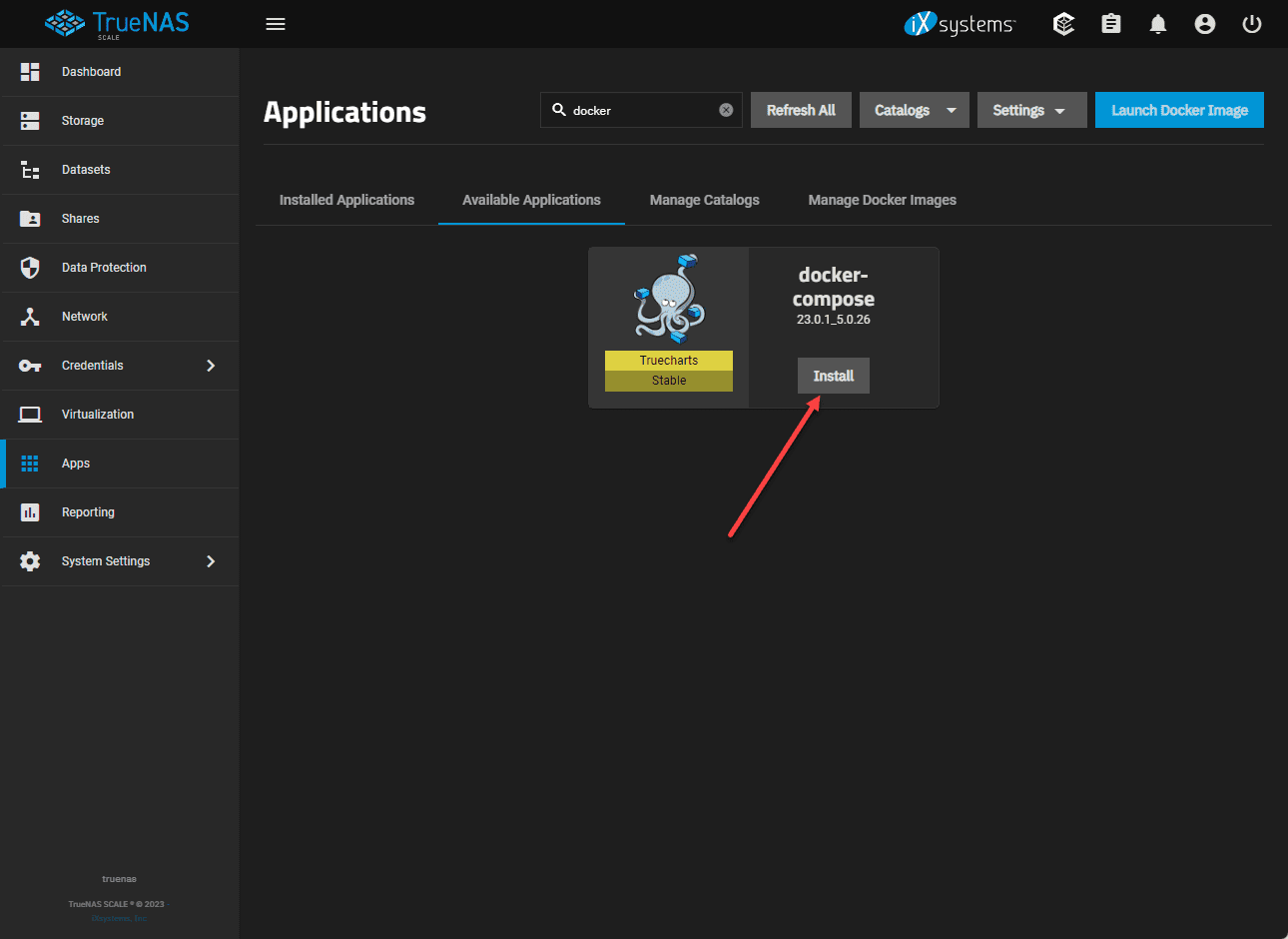Switch to Installed Applications tab

coord(346,200)
